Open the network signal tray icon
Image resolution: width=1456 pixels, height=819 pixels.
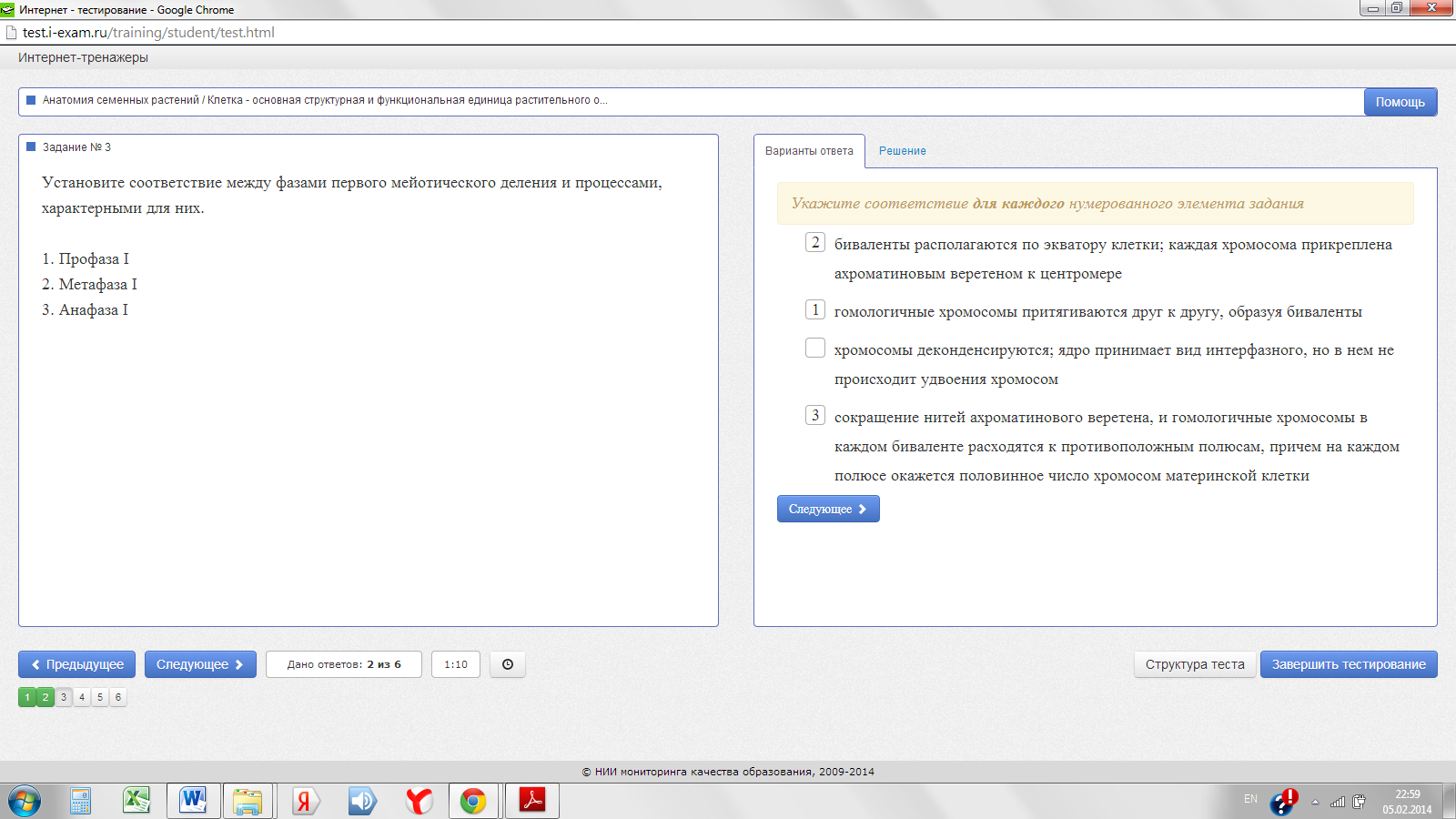tap(1338, 802)
